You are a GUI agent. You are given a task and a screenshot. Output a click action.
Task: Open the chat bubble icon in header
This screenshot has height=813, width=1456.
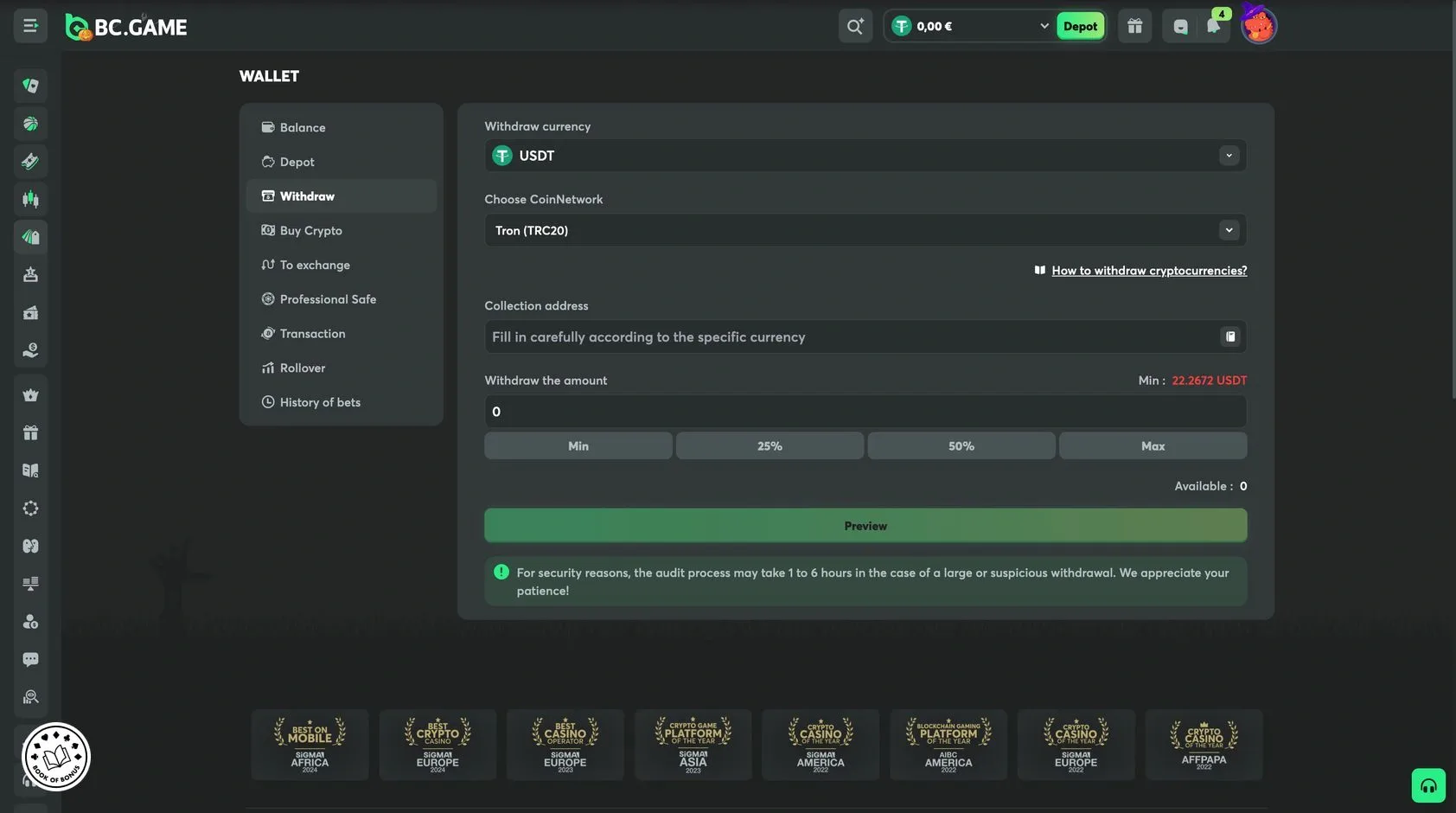(x=1180, y=27)
